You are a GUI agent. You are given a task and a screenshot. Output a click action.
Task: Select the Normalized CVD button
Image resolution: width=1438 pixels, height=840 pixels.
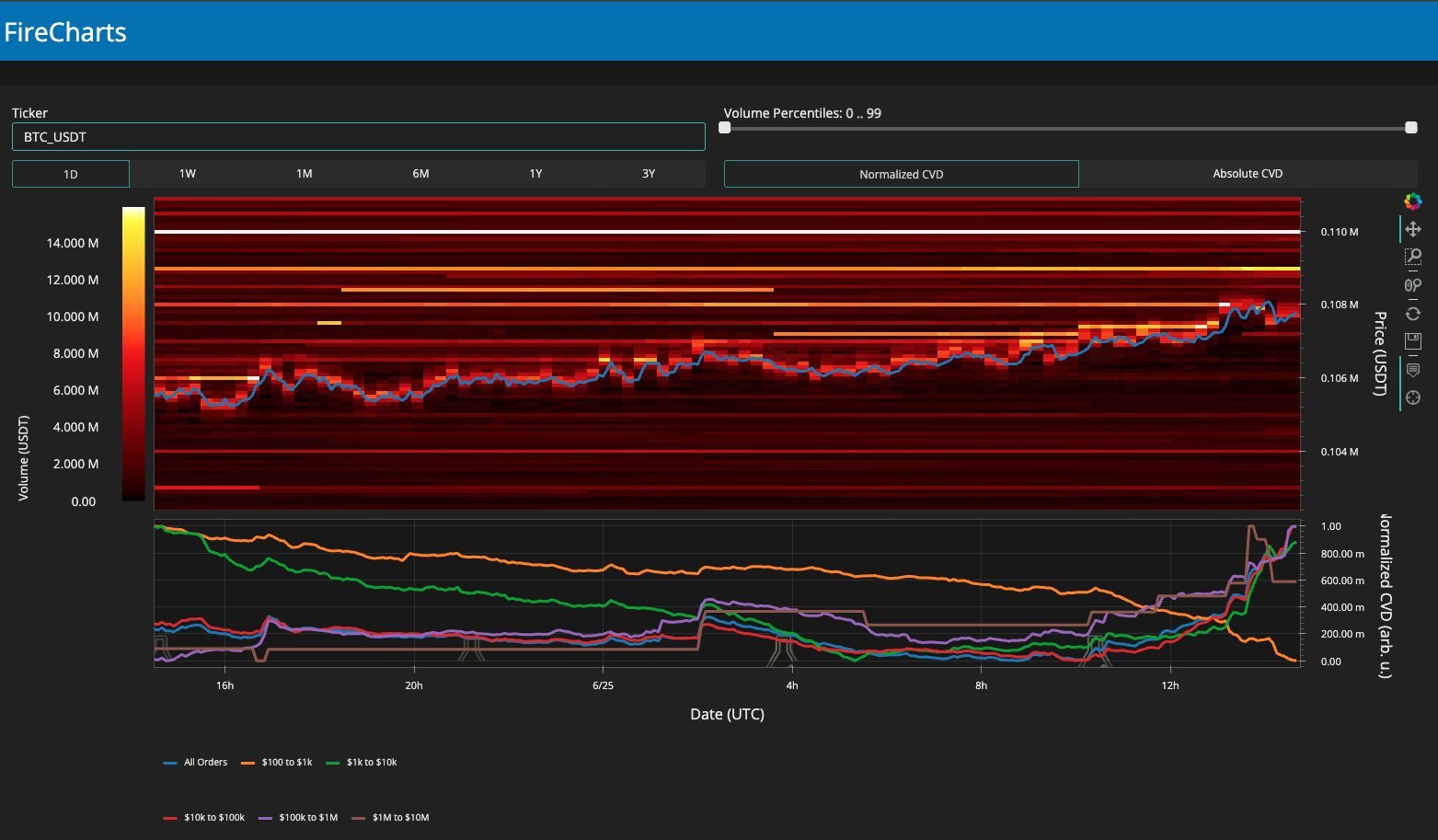901,174
